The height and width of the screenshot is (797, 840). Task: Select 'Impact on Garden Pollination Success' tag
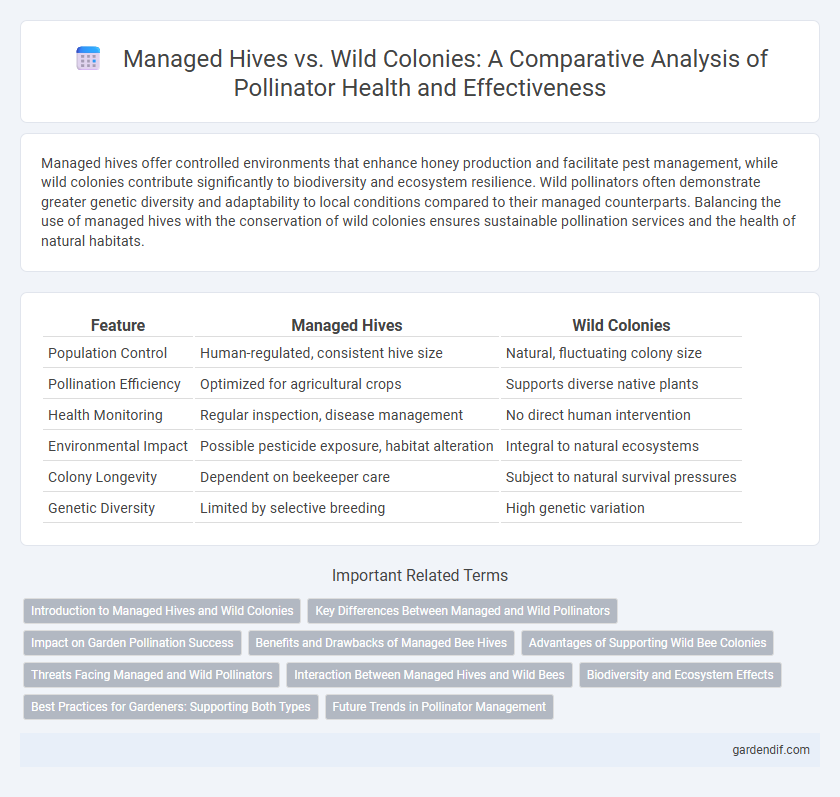[x=132, y=643]
